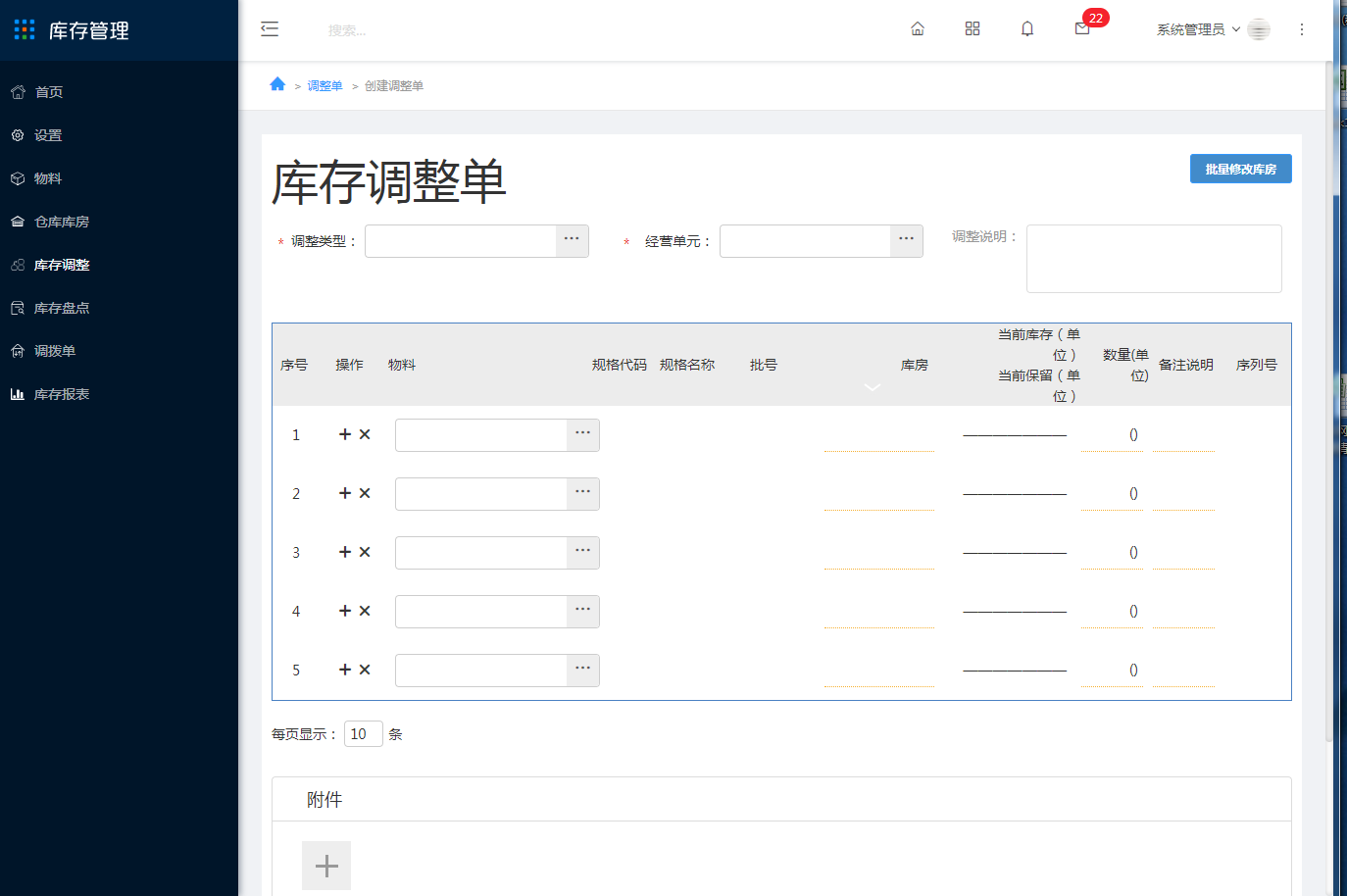The height and width of the screenshot is (896, 1347).
Task: Delete row 4 with the X icon
Action: coord(365,611)
